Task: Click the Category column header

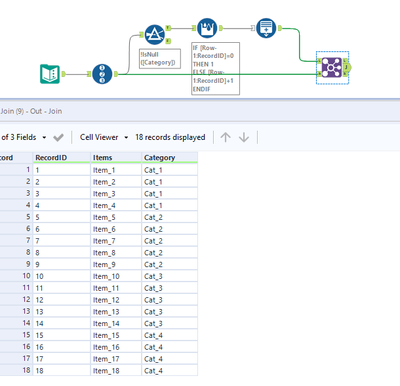Action: coord(170,158)
